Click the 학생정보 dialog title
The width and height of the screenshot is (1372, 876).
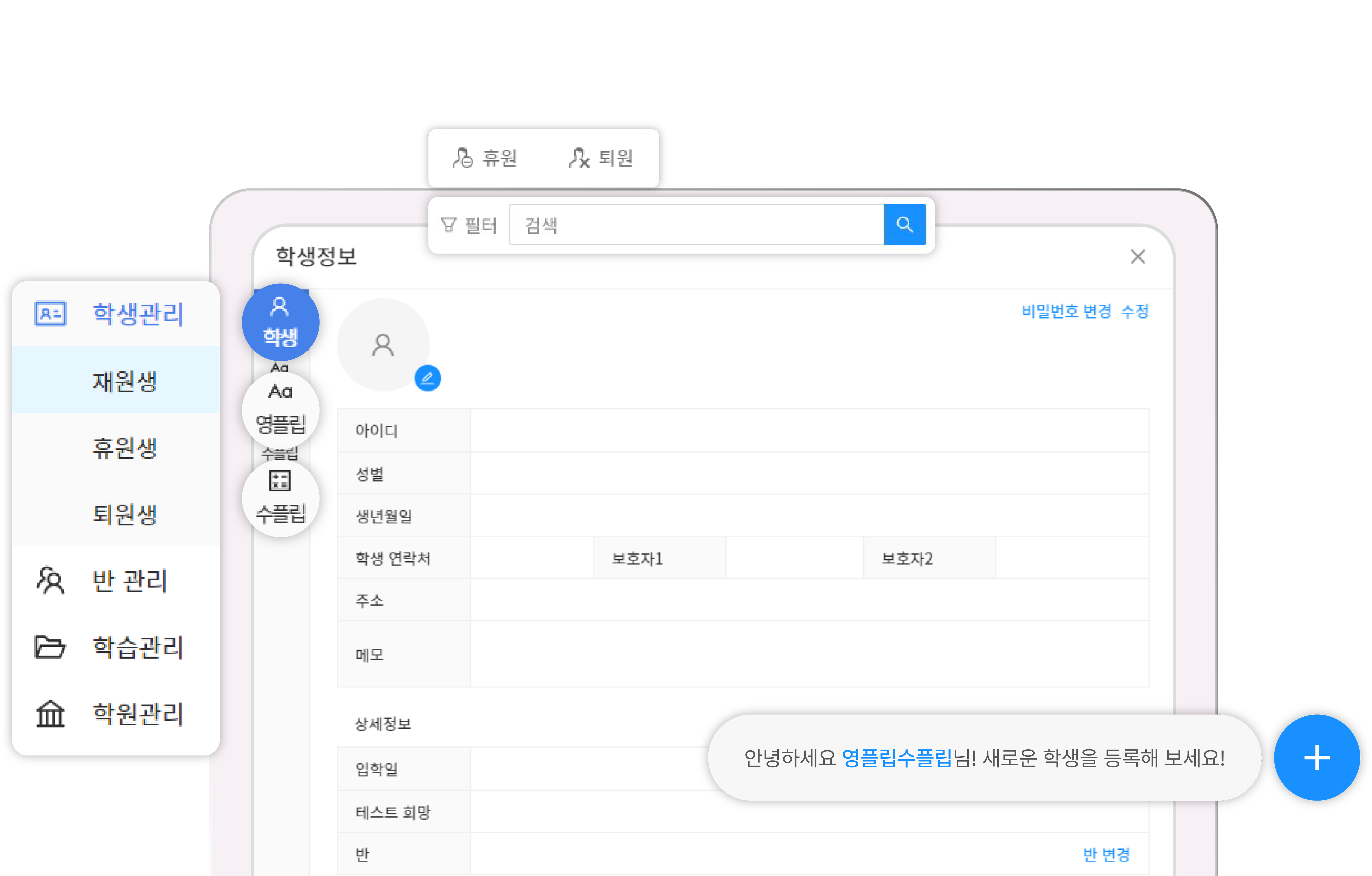tap(316, 256)
